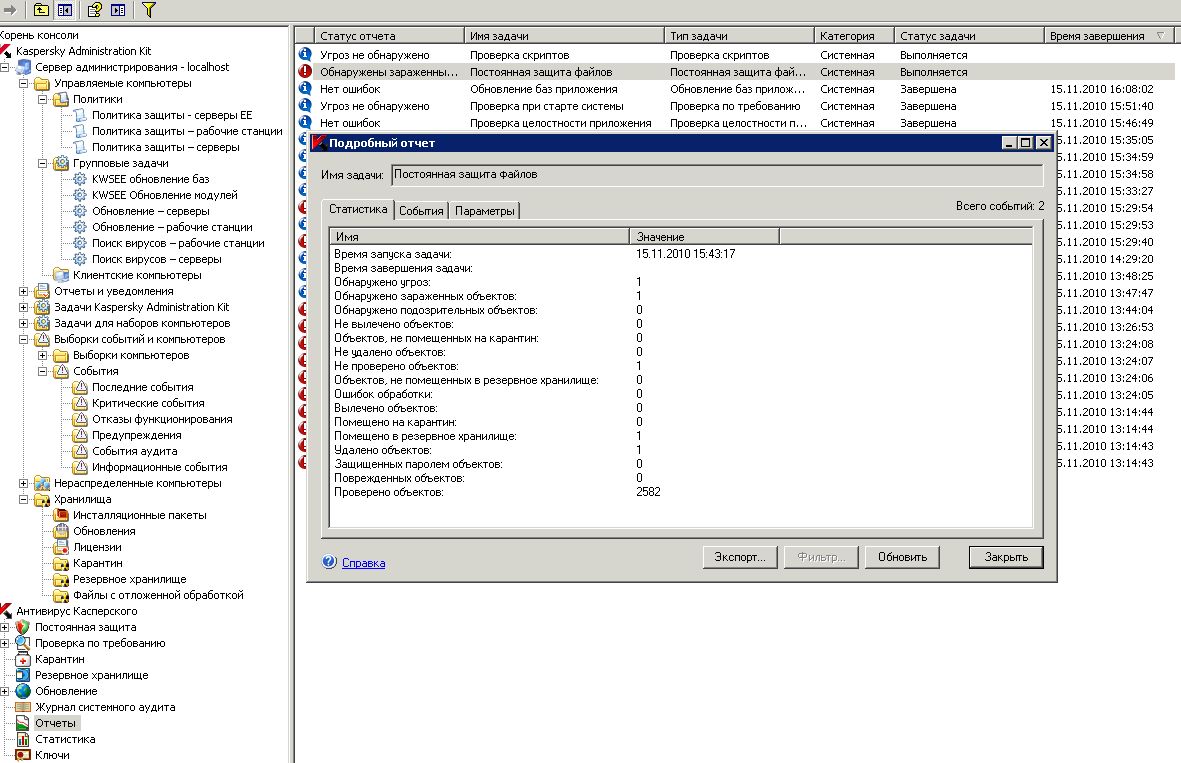Image resolution: width=1181 pixels, height=763 pixels.
Task: Switch to the Статистика tab
Action: coord(358,209)
